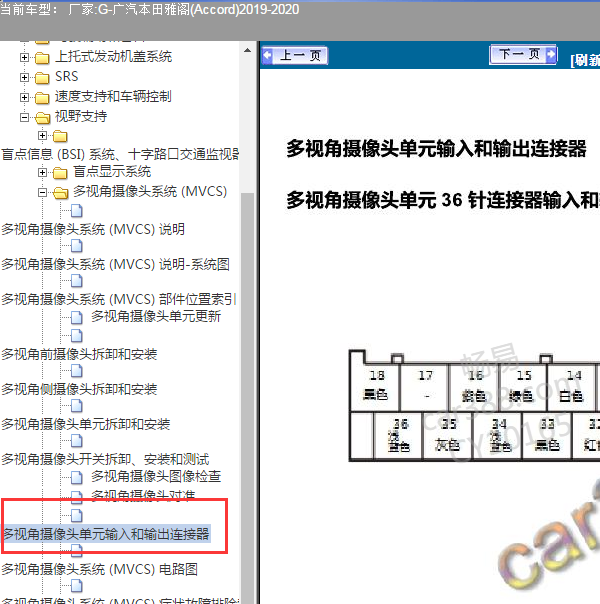Viewport: 600px width, 604px height.
Task: Open 多视角侧摄像头拆卸和安装 page
Action: (79, 389)
